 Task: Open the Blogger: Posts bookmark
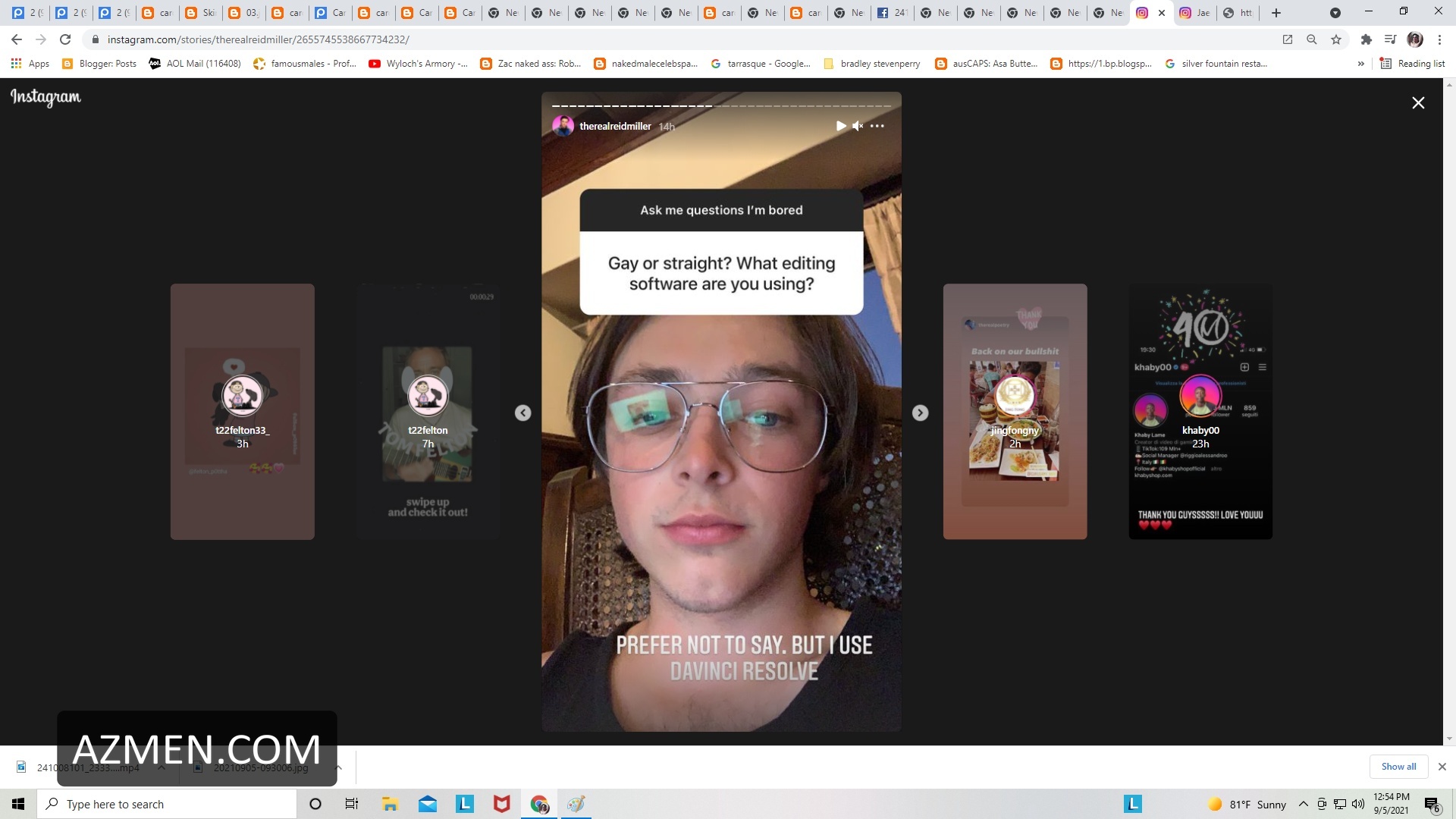point(99,64)
